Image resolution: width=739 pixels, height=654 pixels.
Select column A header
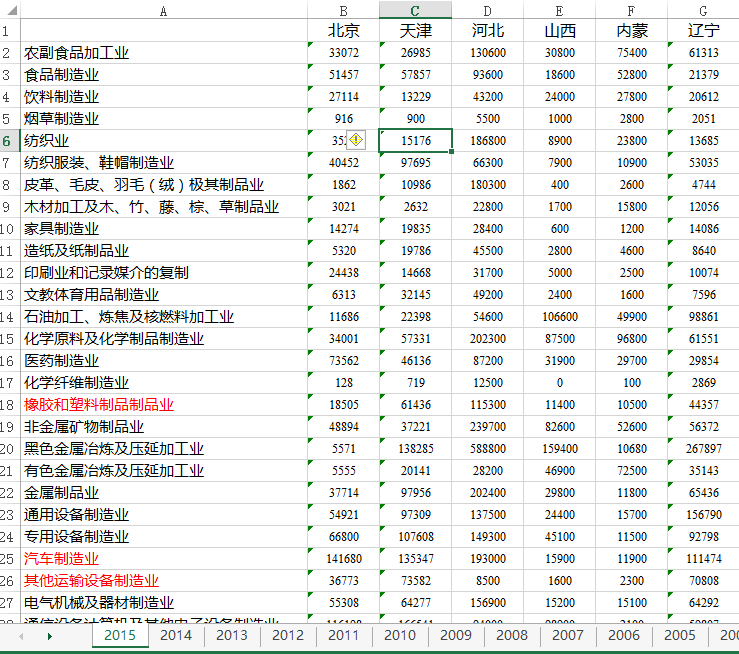click(164, 10)
